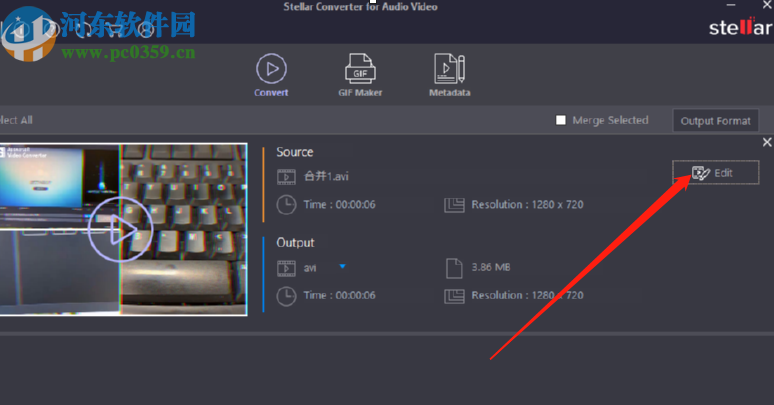Play the video preview thumbnail
The height and width of the screenshot is (405, 774).
click(x=120, y=229)
